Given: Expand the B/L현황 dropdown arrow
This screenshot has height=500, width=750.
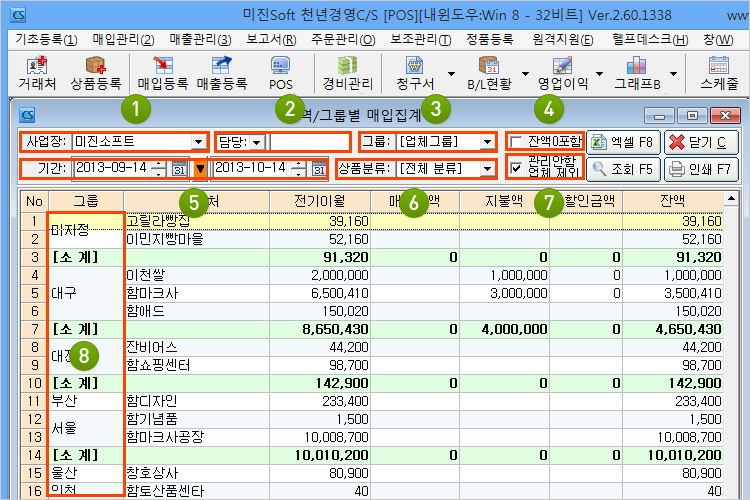Looking at the screenshot, I should [x=525, y=74].
